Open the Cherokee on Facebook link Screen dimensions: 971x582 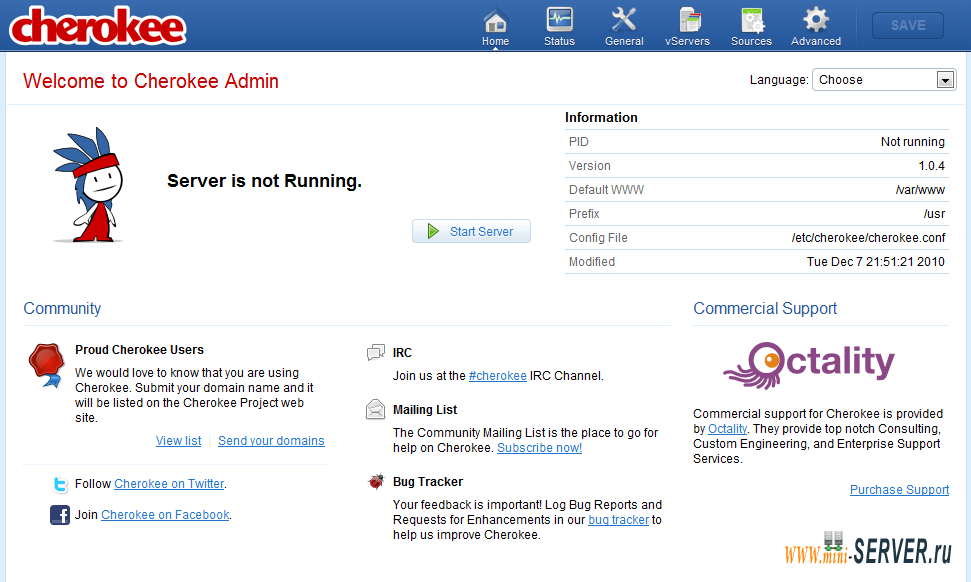click(165, 515)
